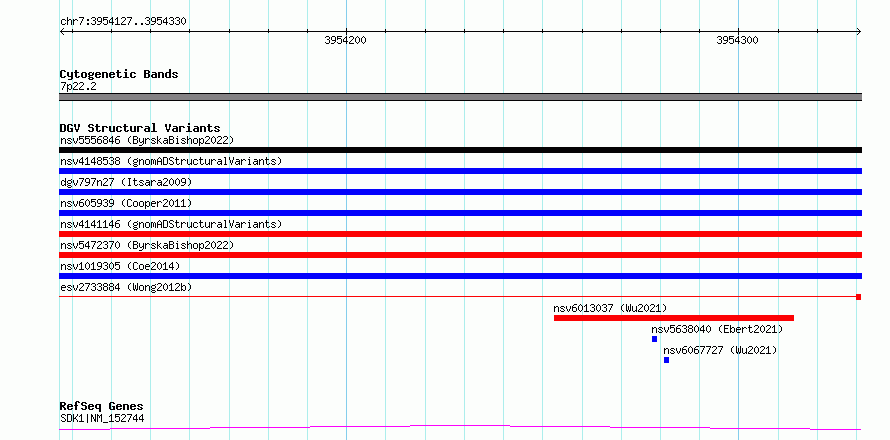Click the blue nsv5638040 variant square
890x440 pixels.
[x=654, y=339]
